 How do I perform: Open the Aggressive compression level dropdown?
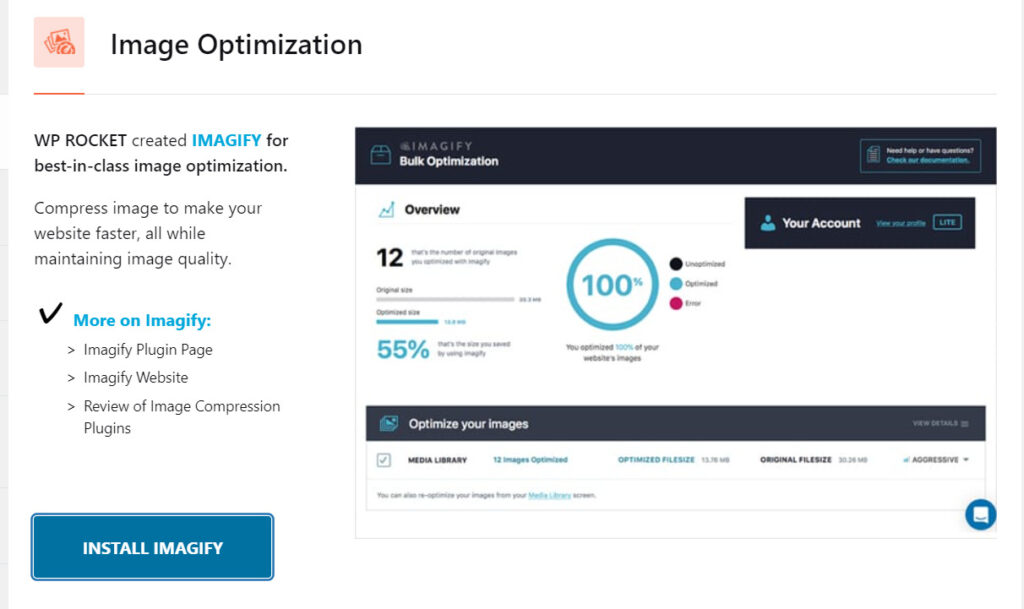936,460
